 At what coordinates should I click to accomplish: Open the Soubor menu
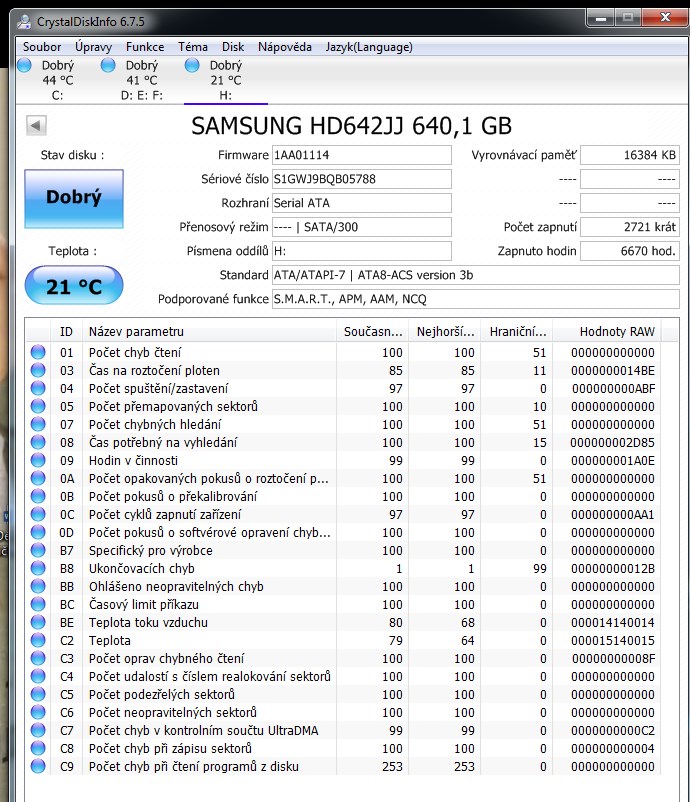click(42, 47)
